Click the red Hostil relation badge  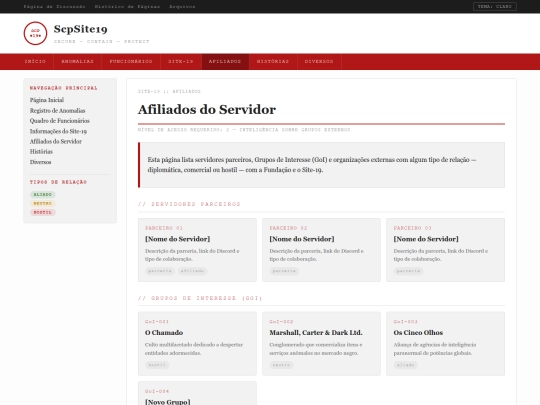[x=43, y=212]
